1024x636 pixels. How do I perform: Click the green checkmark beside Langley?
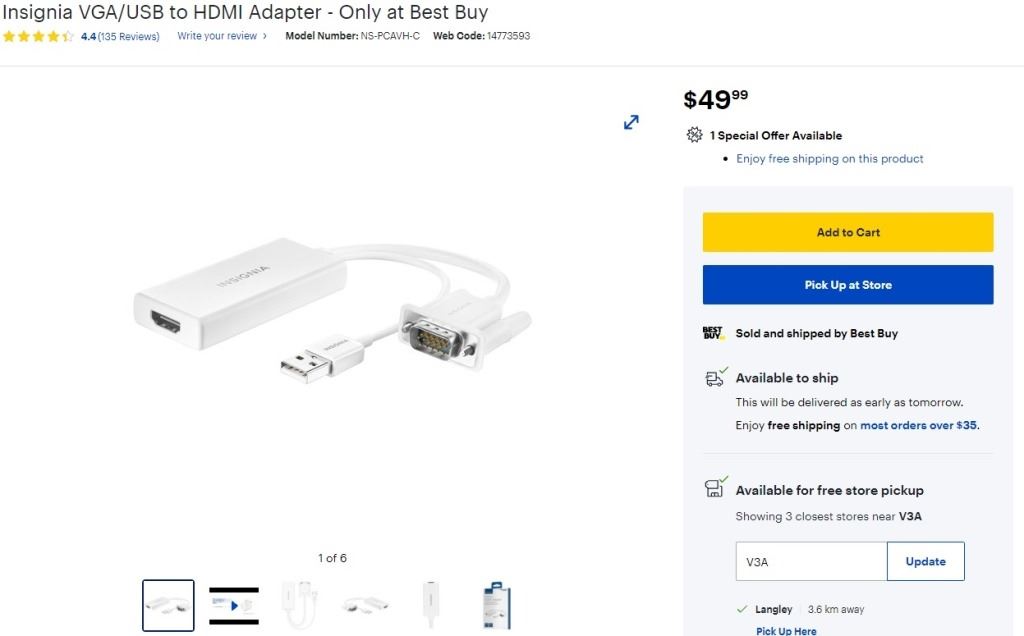point(742,609)
